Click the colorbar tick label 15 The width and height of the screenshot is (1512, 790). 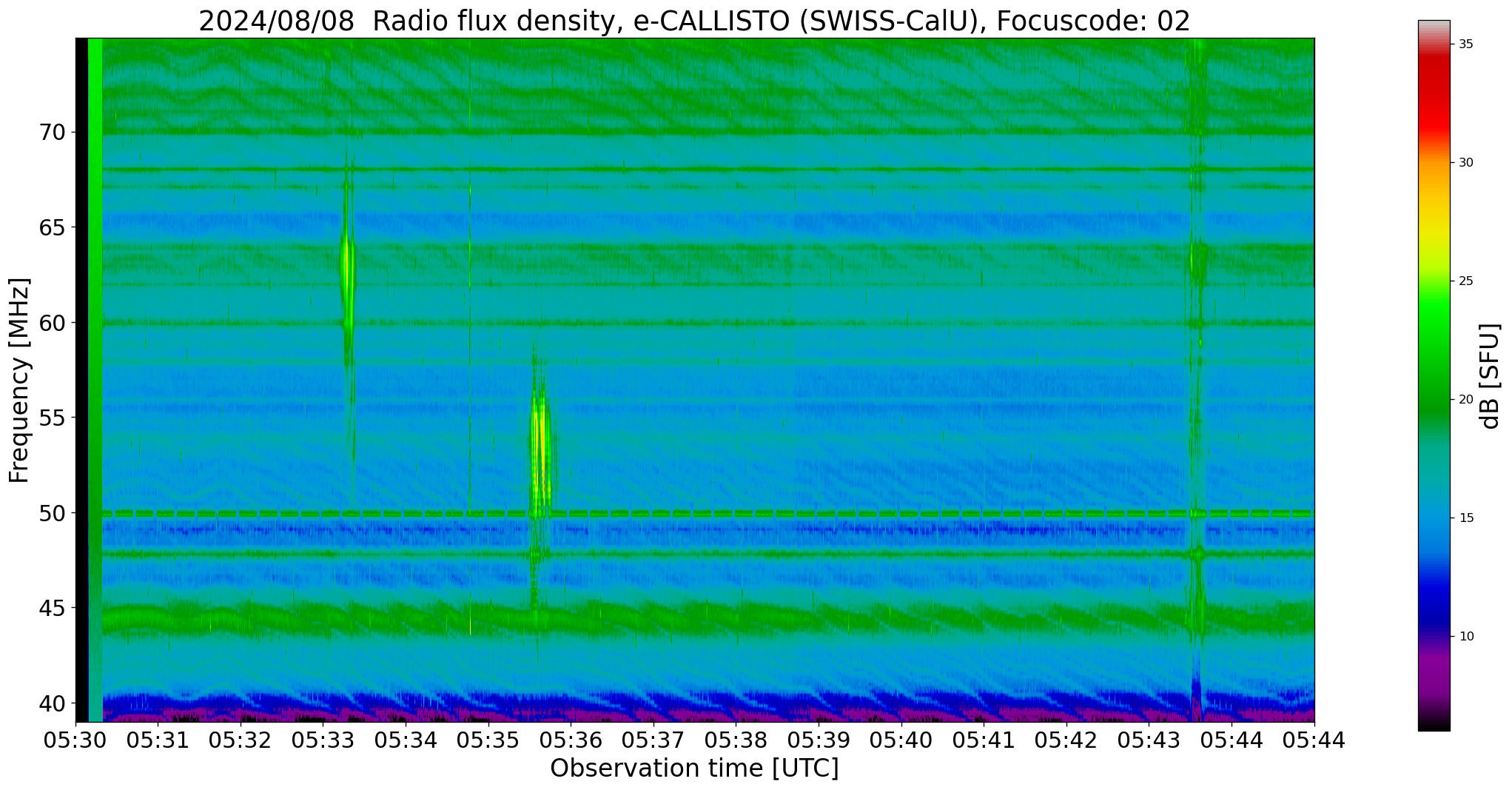(x=1465, y=518)
